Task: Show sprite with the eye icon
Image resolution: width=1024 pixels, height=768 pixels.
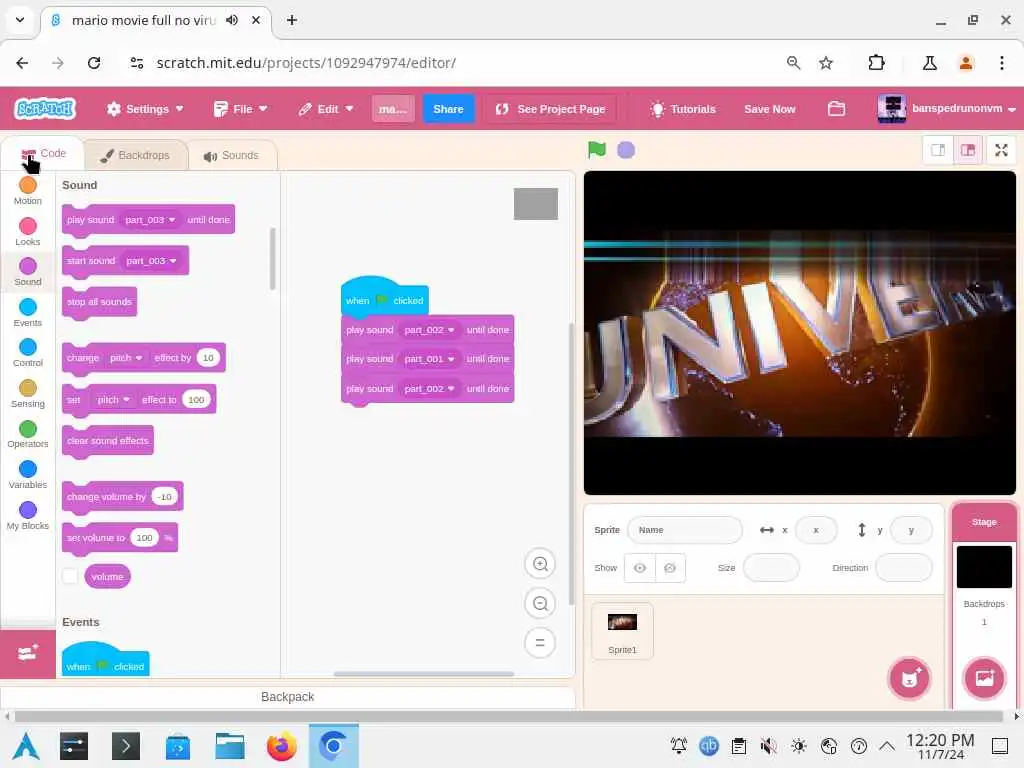Action: (640, 568)
